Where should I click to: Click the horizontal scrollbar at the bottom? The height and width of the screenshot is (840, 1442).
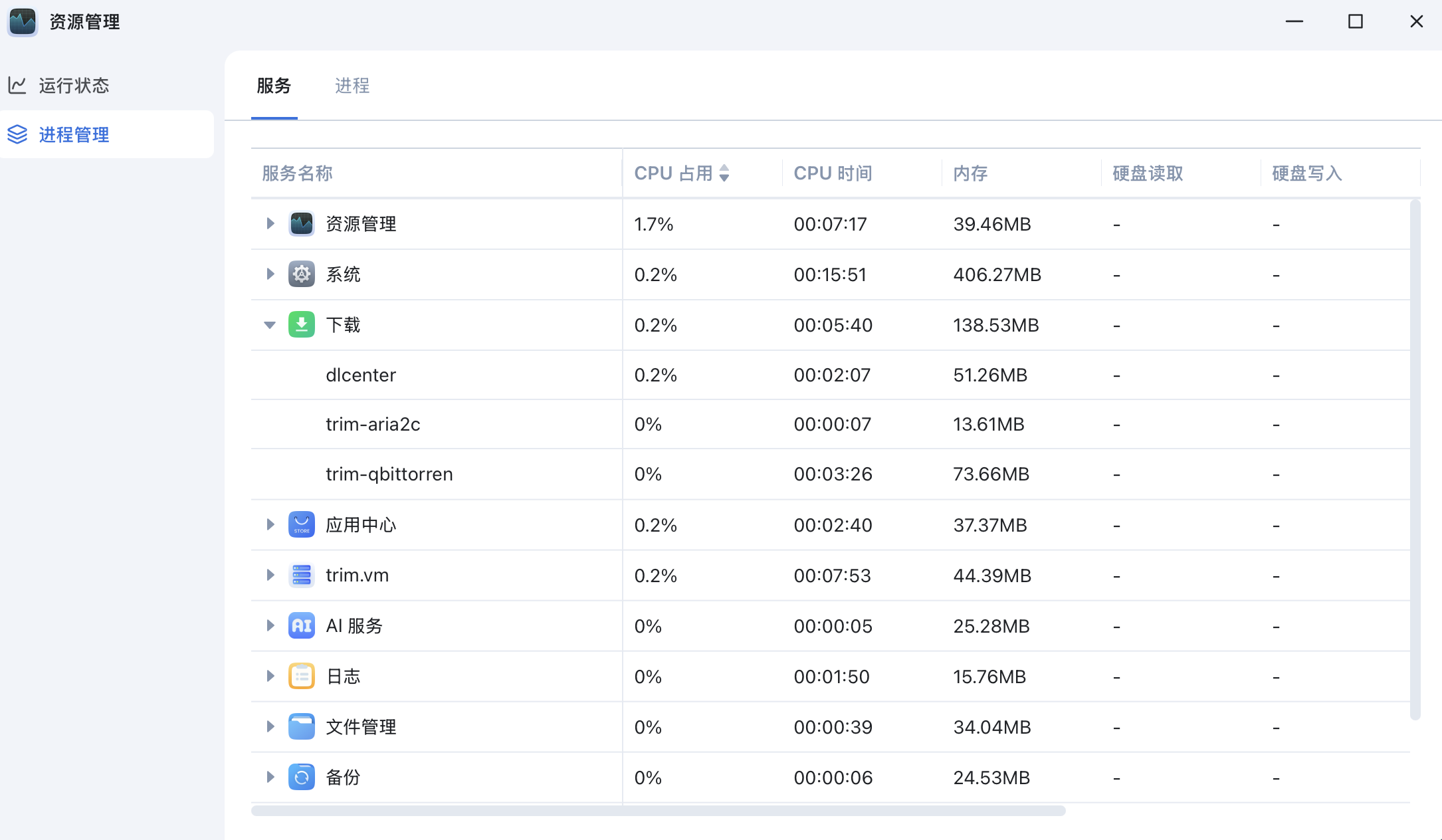658,810
